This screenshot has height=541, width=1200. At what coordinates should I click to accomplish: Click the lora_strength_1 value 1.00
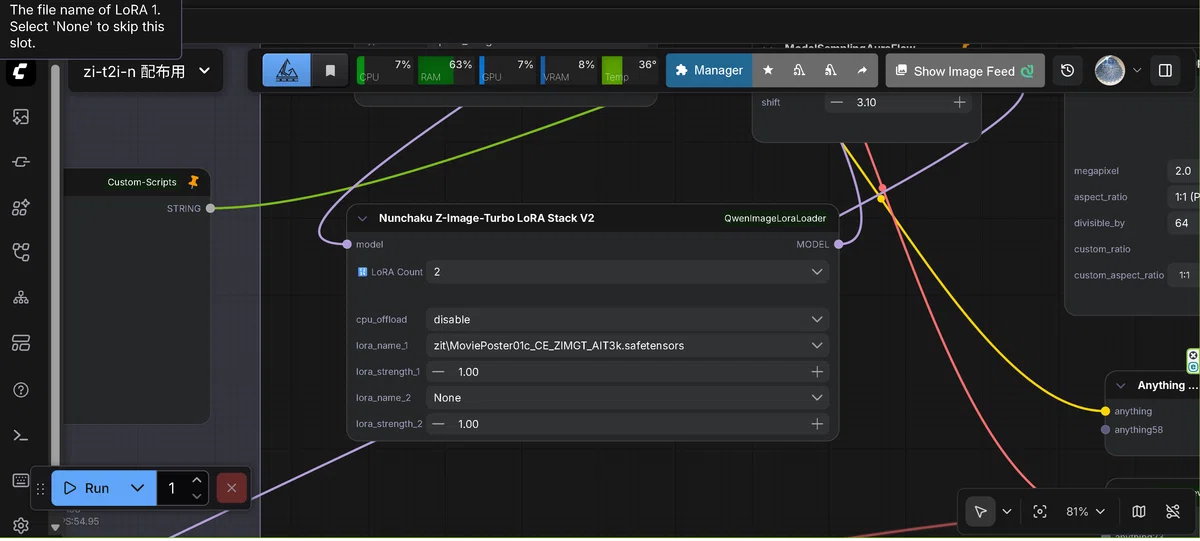pyautogui.click(x=468, y=372)
